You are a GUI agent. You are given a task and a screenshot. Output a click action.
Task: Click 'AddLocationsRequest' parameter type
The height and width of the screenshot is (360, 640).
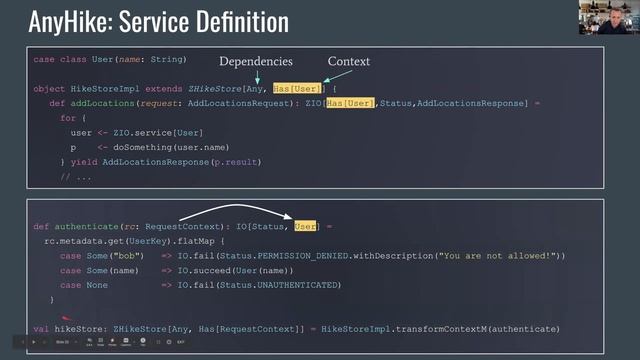point(238,103)
